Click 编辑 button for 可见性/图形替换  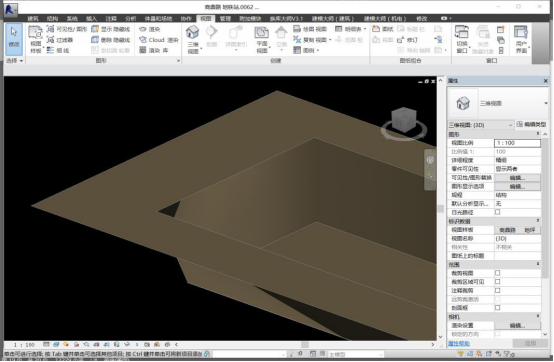517,178
